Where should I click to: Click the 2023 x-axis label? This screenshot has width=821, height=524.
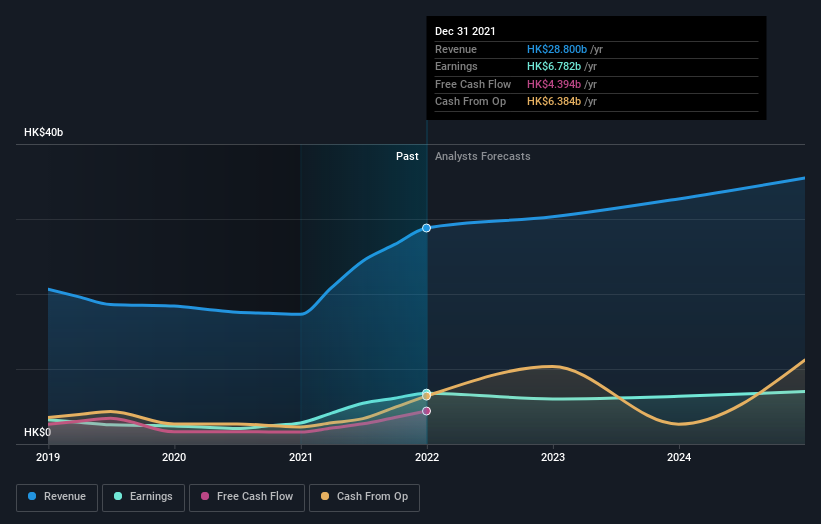(x=553, y=458)
